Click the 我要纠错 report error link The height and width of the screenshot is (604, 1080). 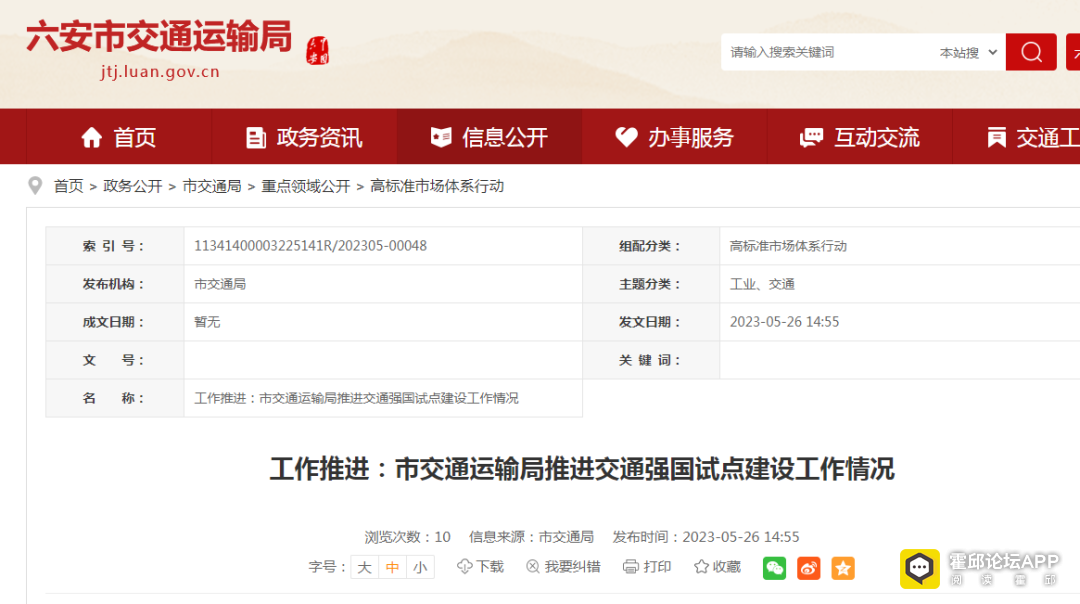coord(563,566)
